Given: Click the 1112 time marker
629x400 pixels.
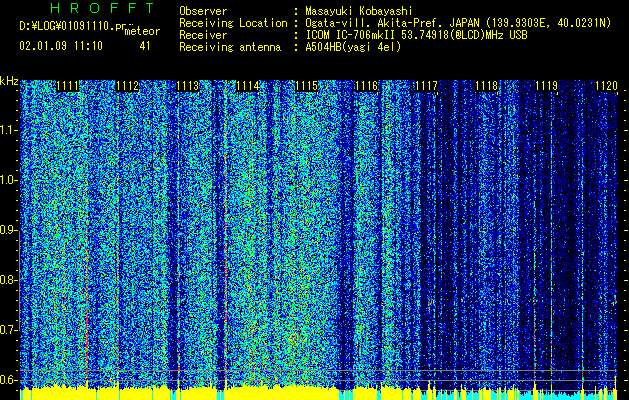Looking at the screenshot, I should 128,86.
